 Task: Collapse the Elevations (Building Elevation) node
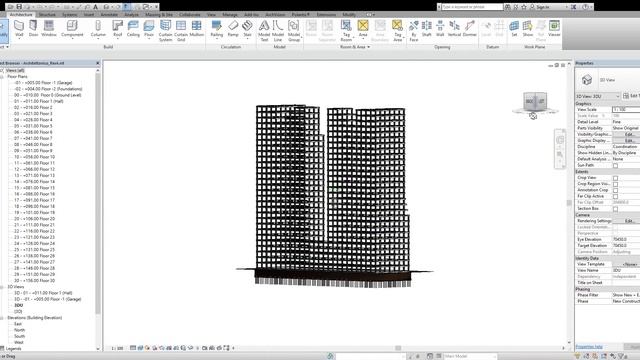tap(2, 318)
